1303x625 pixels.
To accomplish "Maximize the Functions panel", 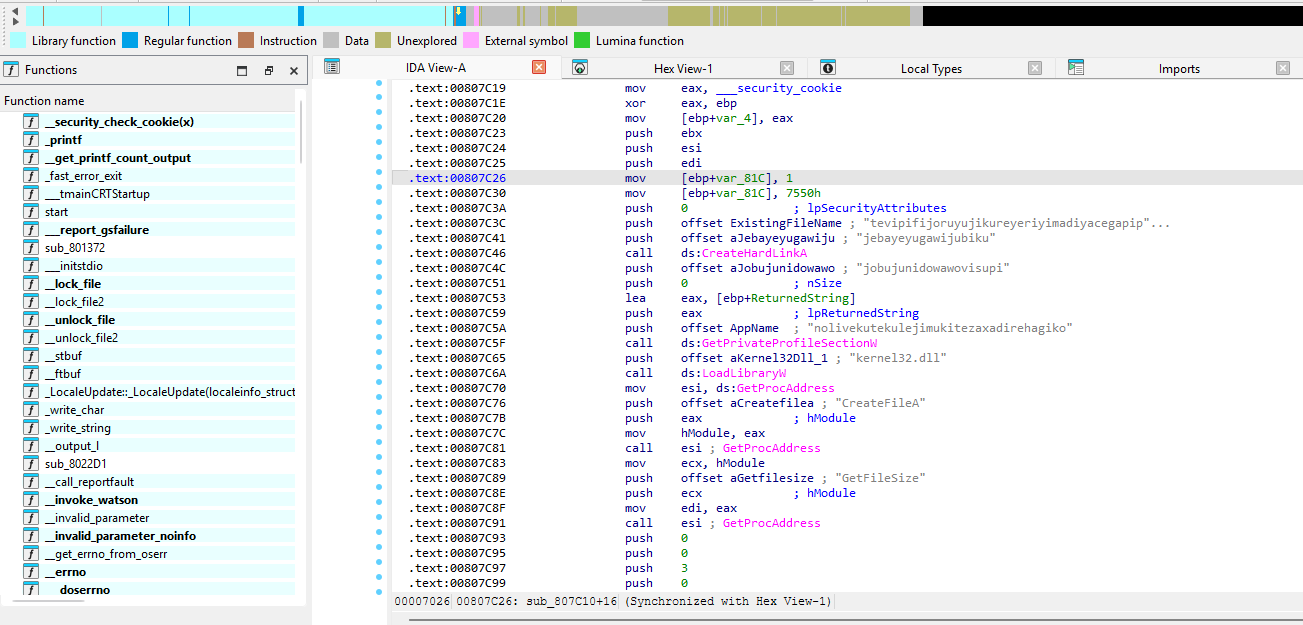I will (x=242, y=70).
